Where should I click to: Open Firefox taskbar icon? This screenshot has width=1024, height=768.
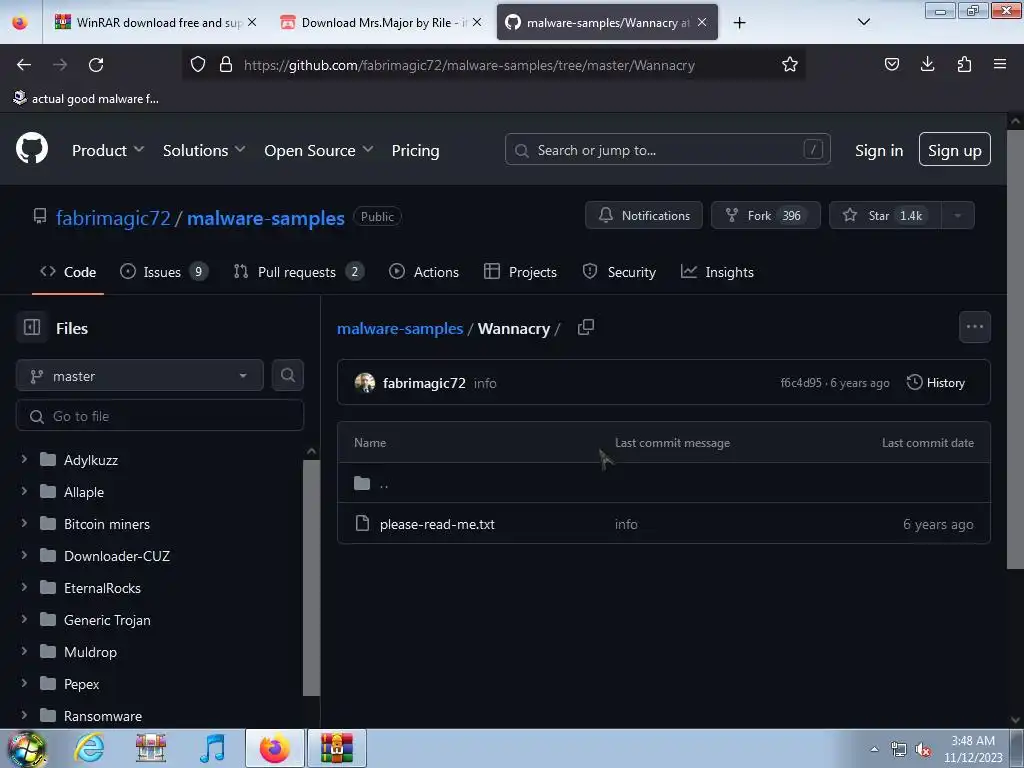[x=274, y=748]
